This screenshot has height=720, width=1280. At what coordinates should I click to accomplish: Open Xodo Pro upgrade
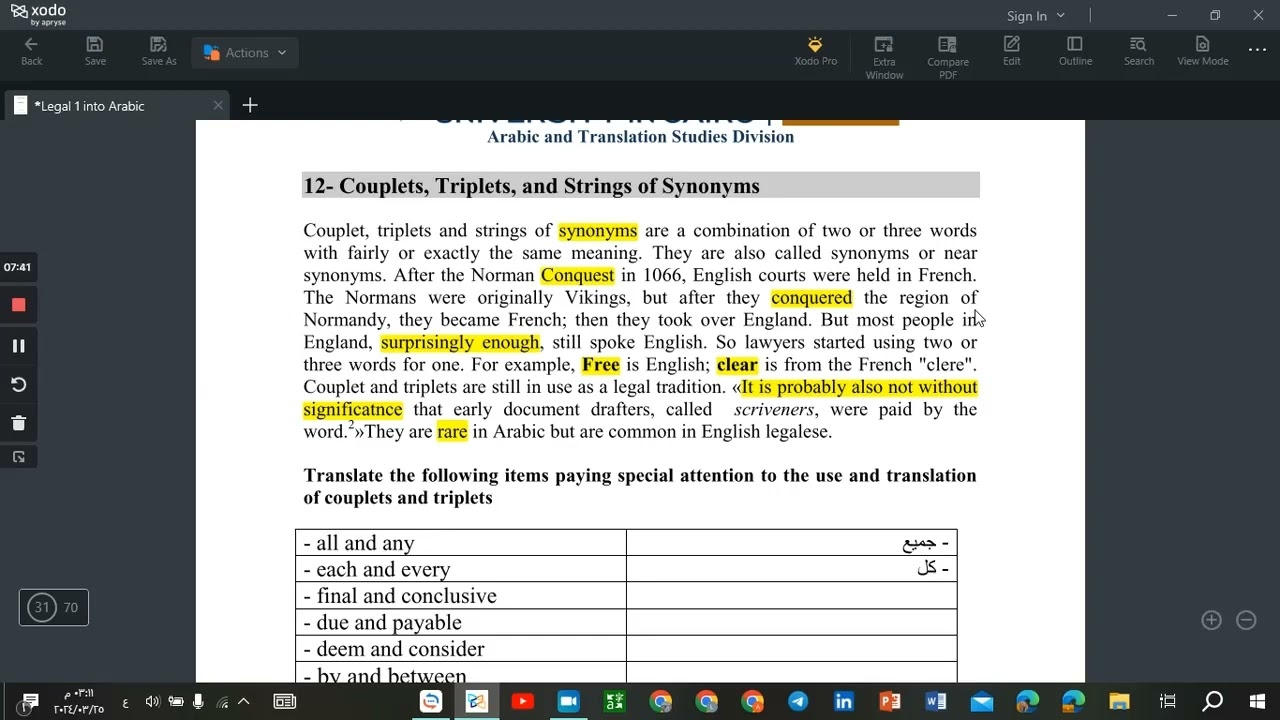coord(815,52)
